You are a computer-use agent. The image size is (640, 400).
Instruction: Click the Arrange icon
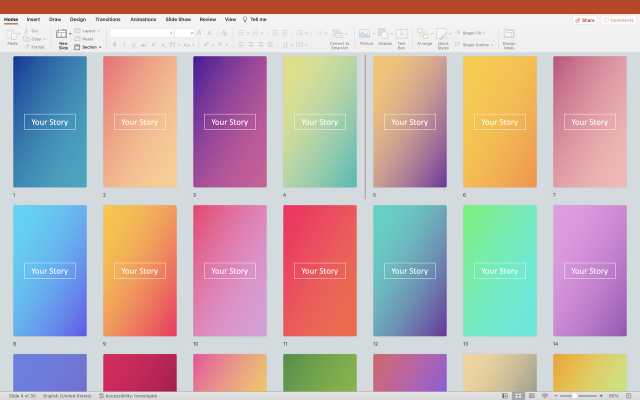[x=425, y=34]
